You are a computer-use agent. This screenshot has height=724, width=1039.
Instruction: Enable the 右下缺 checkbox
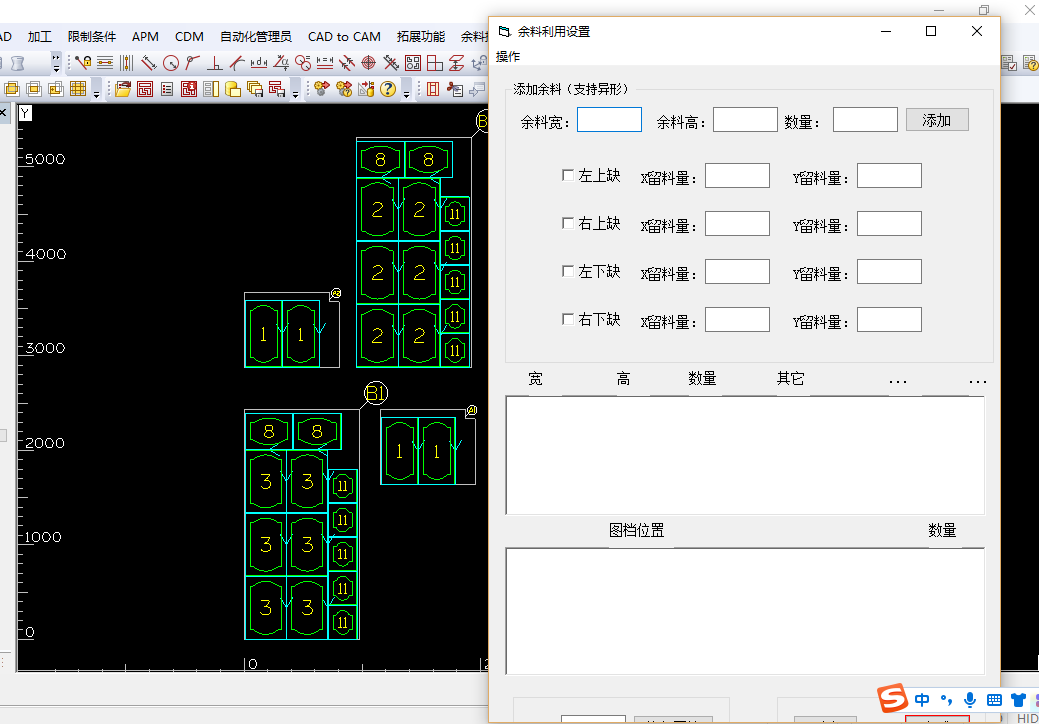pos(568,319)
